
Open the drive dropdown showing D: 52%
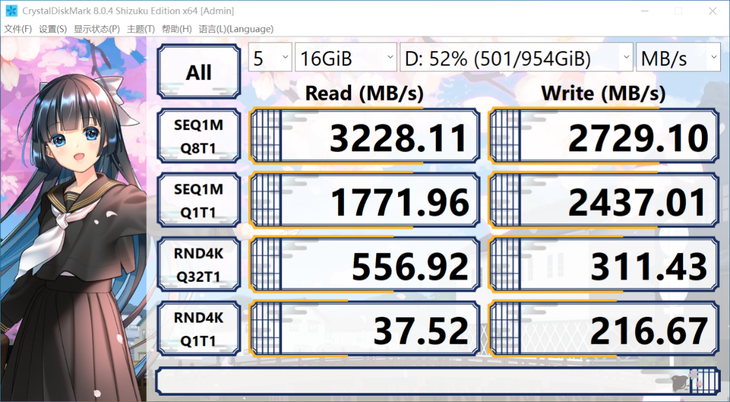click(x=516, y=58)
